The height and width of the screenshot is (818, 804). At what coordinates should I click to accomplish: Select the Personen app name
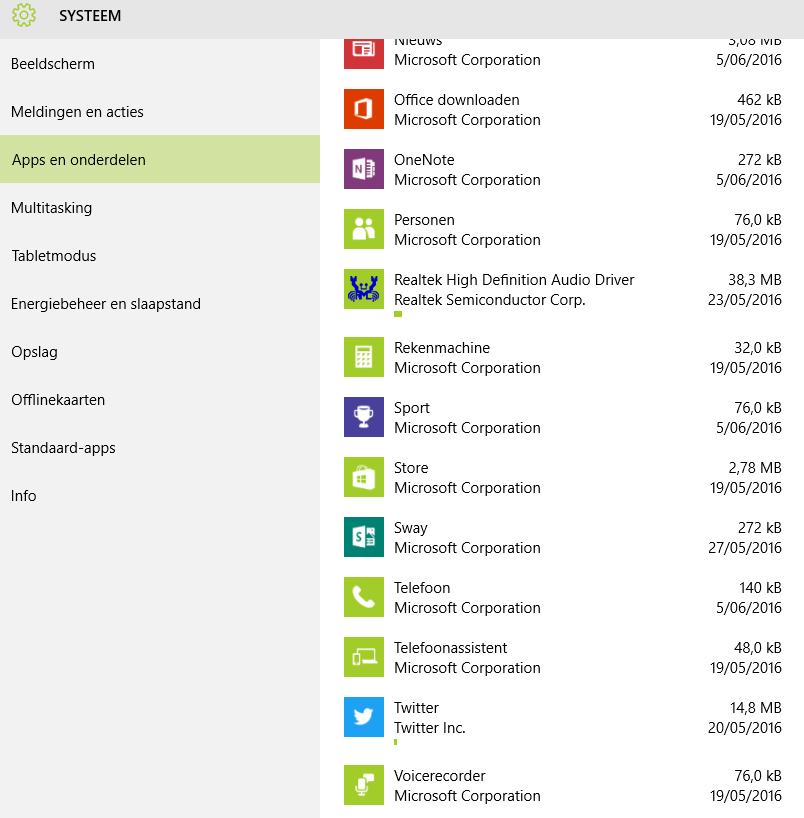point(424,220)
